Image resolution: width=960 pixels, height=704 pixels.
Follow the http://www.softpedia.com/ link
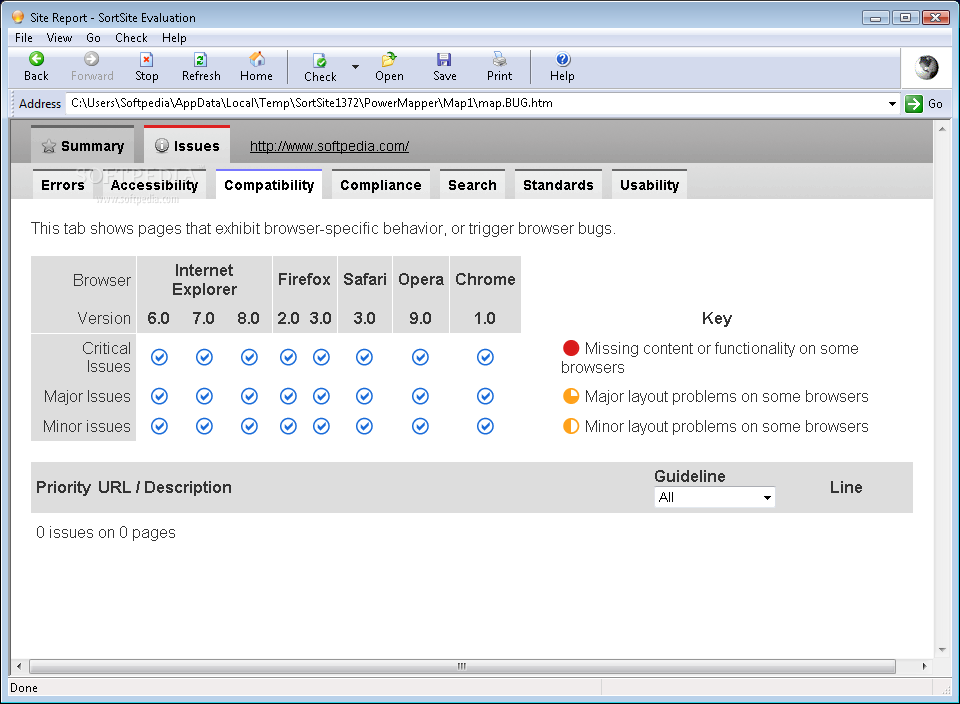pyautogui.click(x=329, y=146)
